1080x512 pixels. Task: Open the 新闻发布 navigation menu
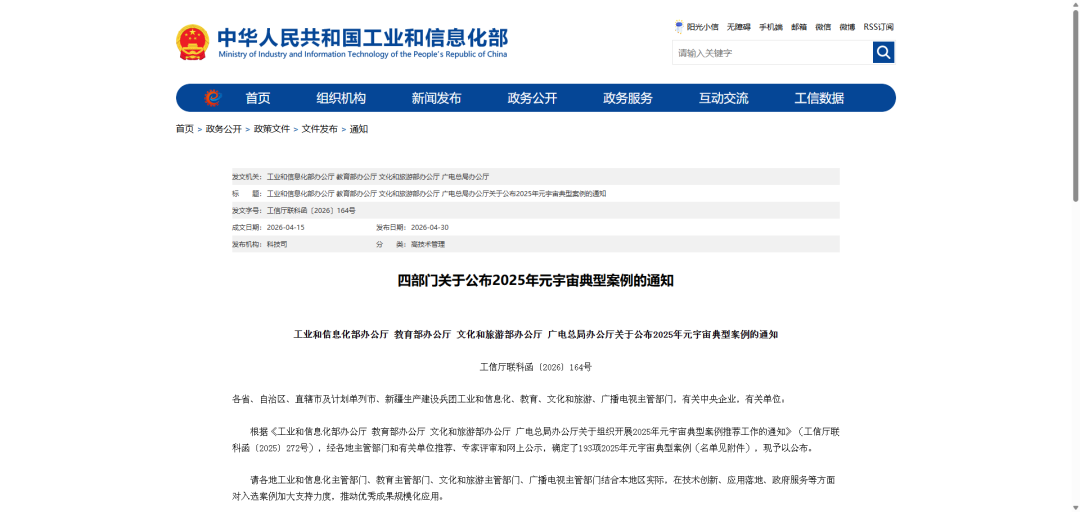tap(437, 98)
